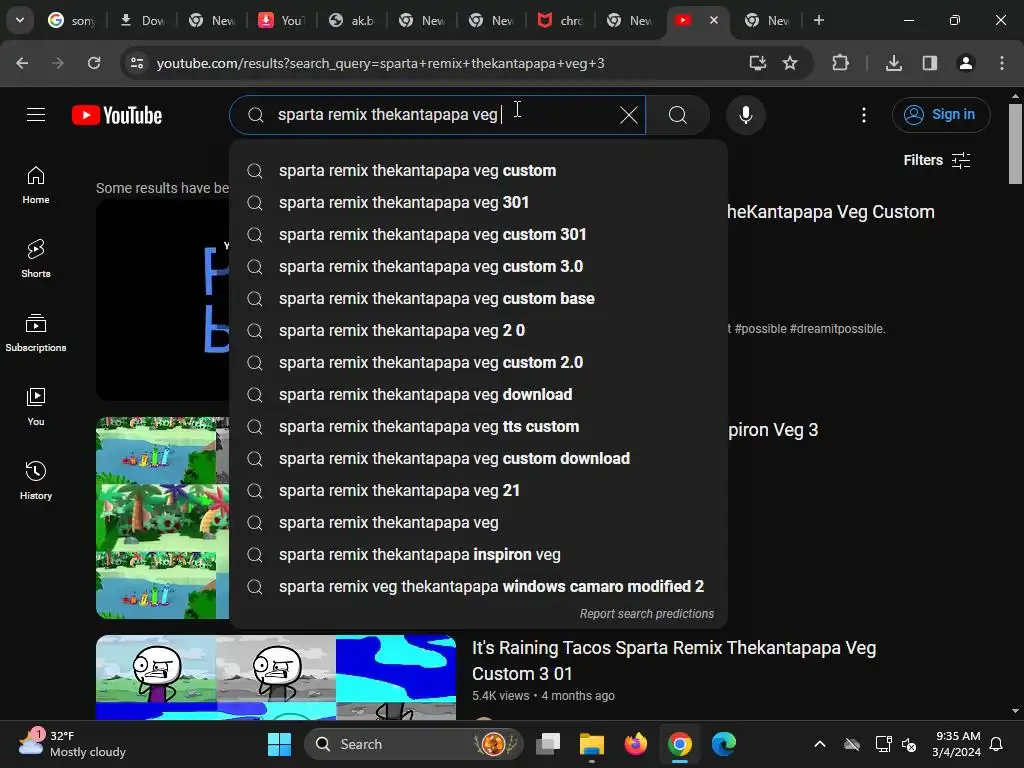This screenshot has width=1024, height=768.
Task: Open History in the sidebar
Action: coord(36,481)
